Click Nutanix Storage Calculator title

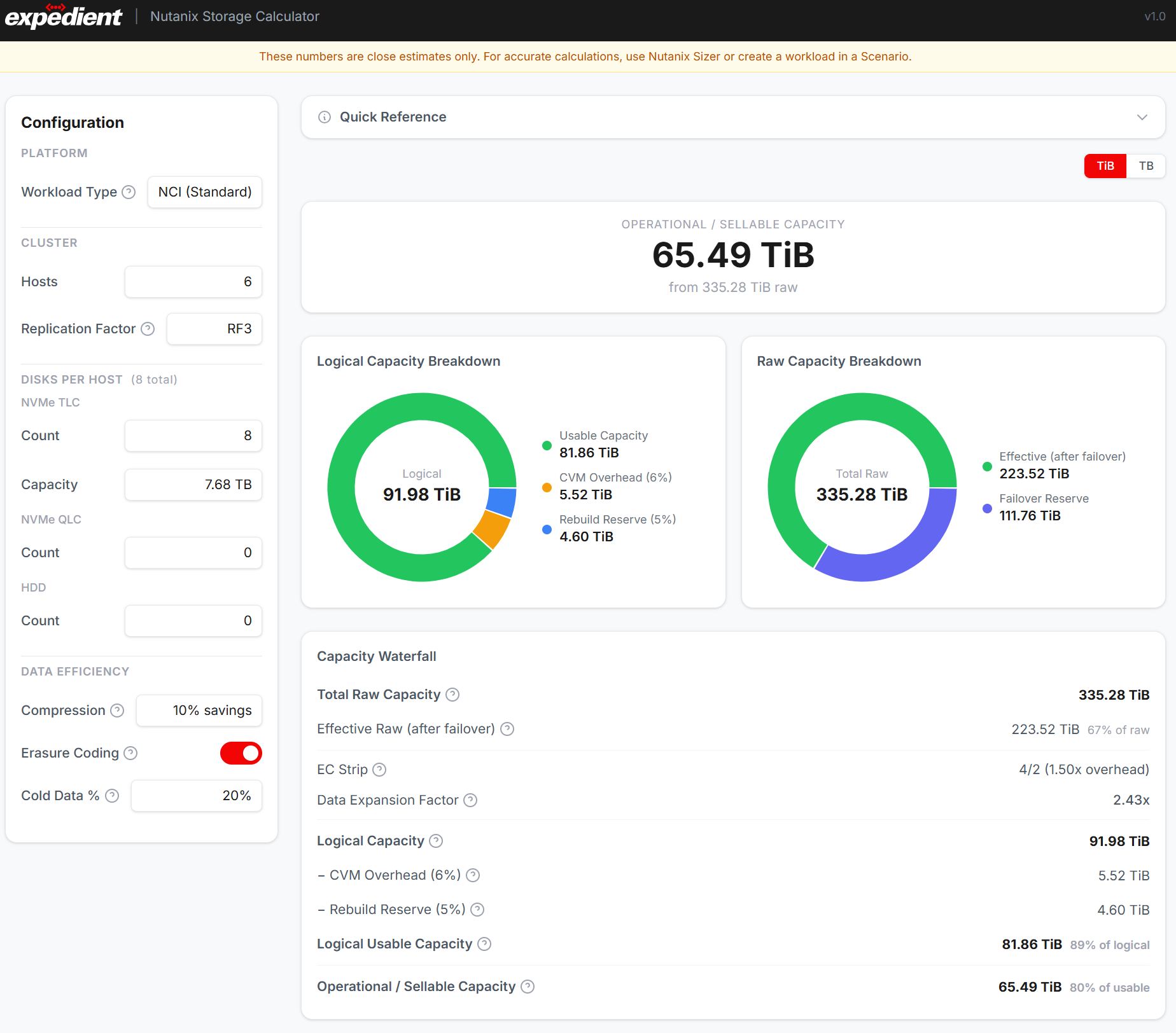(x=235, y=17)
